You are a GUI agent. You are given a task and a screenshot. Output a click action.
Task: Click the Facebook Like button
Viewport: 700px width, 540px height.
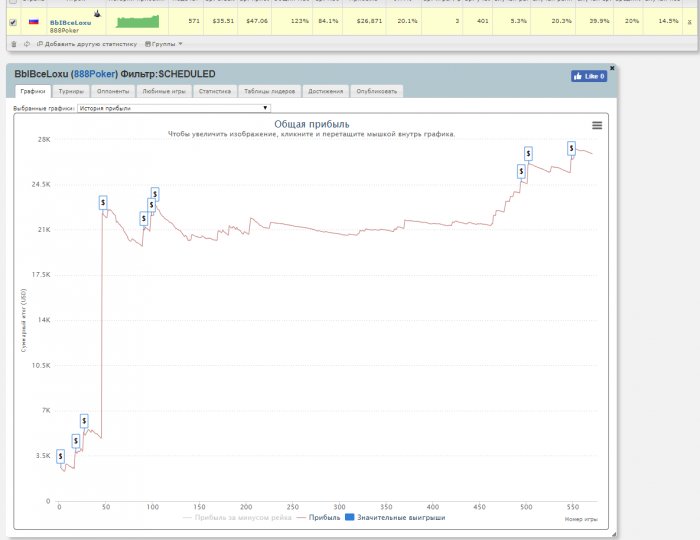coord(589,76)
